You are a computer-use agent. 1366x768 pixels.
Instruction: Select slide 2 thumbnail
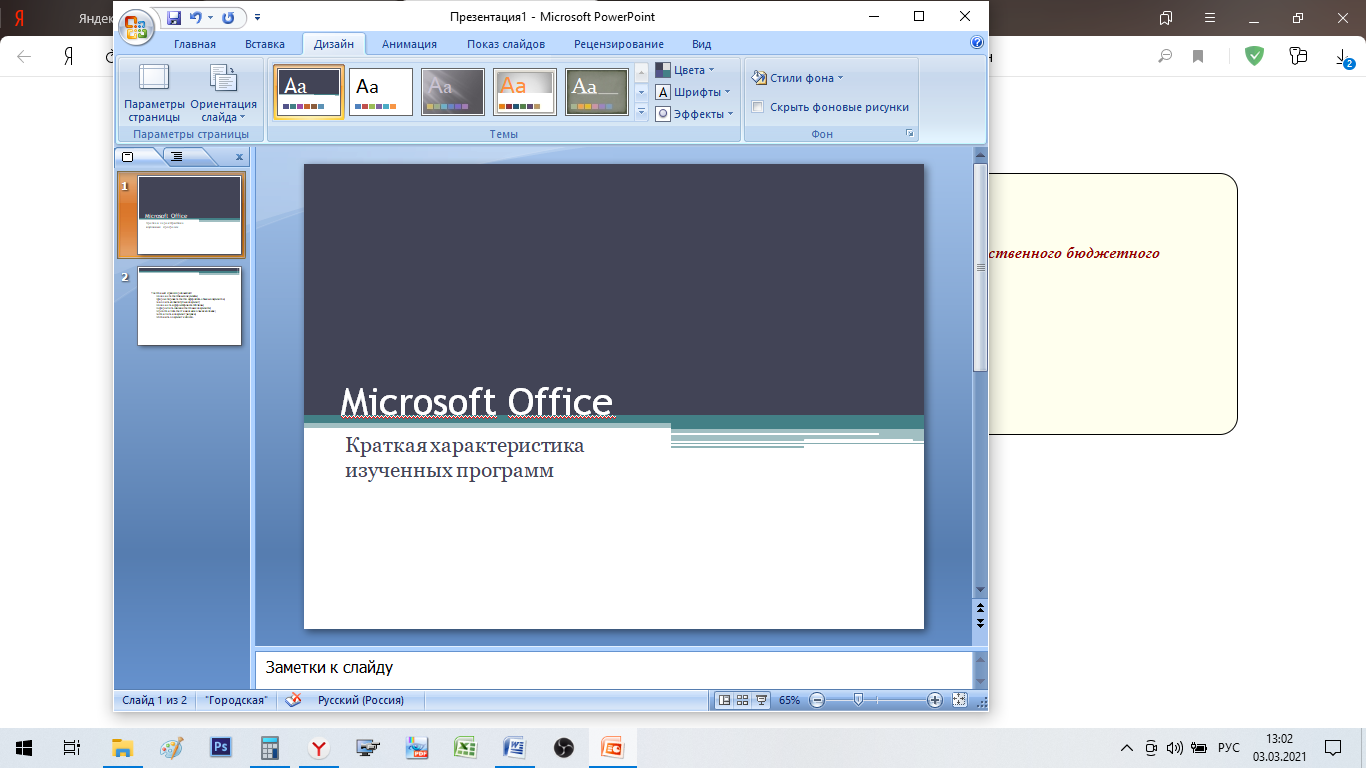189,306
